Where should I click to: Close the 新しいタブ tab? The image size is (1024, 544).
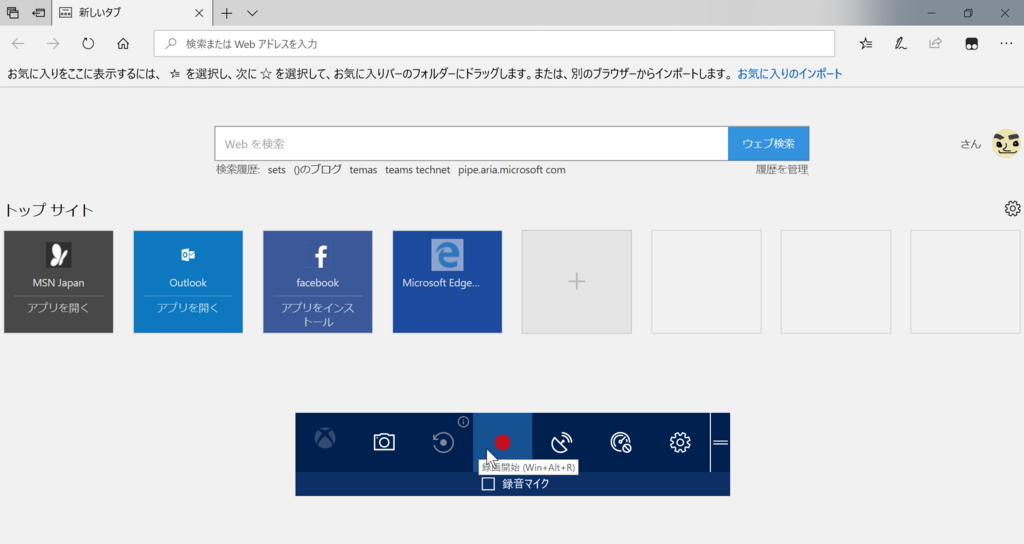pos(199,13)
